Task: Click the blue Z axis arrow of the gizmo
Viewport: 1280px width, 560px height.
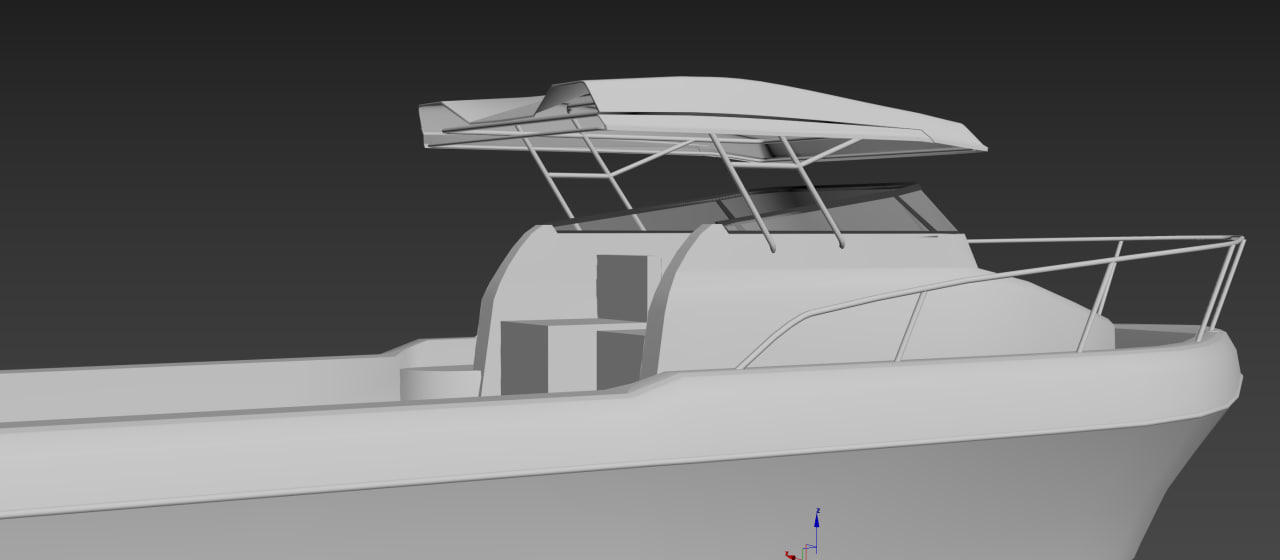Action: point(817,520)
